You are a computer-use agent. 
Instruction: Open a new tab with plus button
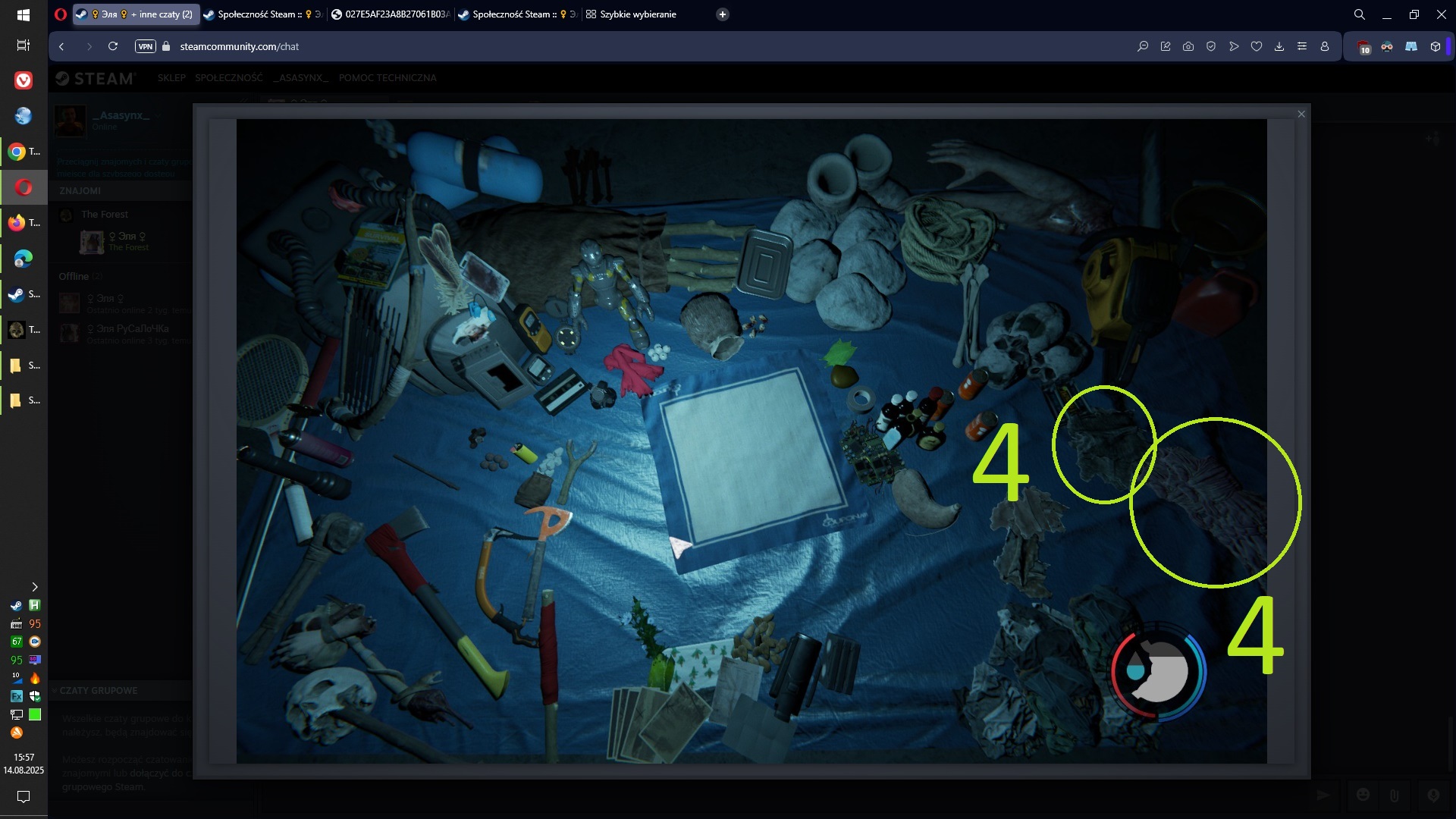723,14
